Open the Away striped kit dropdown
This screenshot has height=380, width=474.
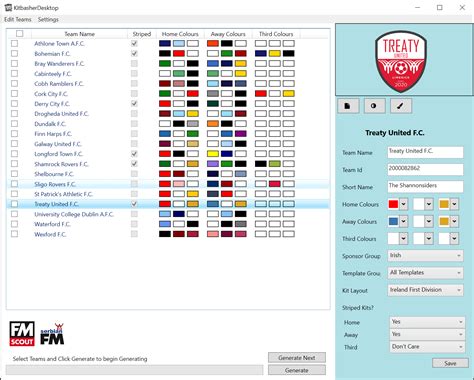click(x=427, y=334)
